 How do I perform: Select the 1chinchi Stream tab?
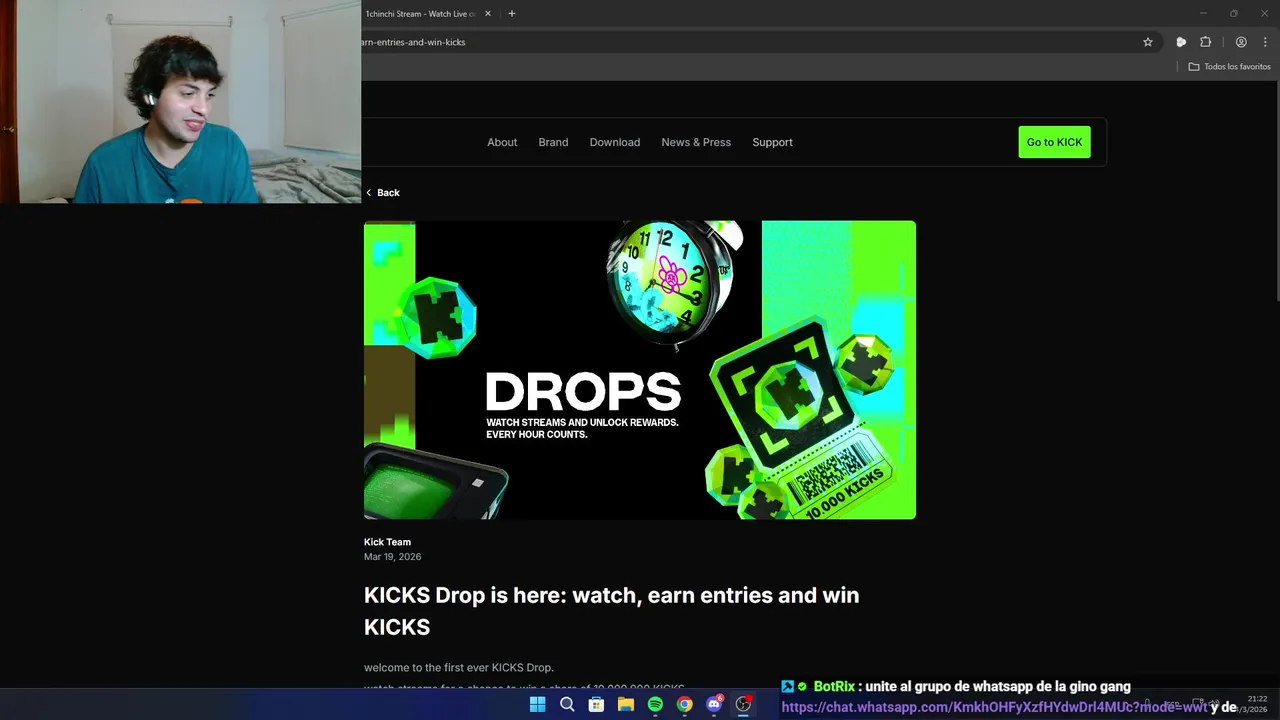point(420,14)
